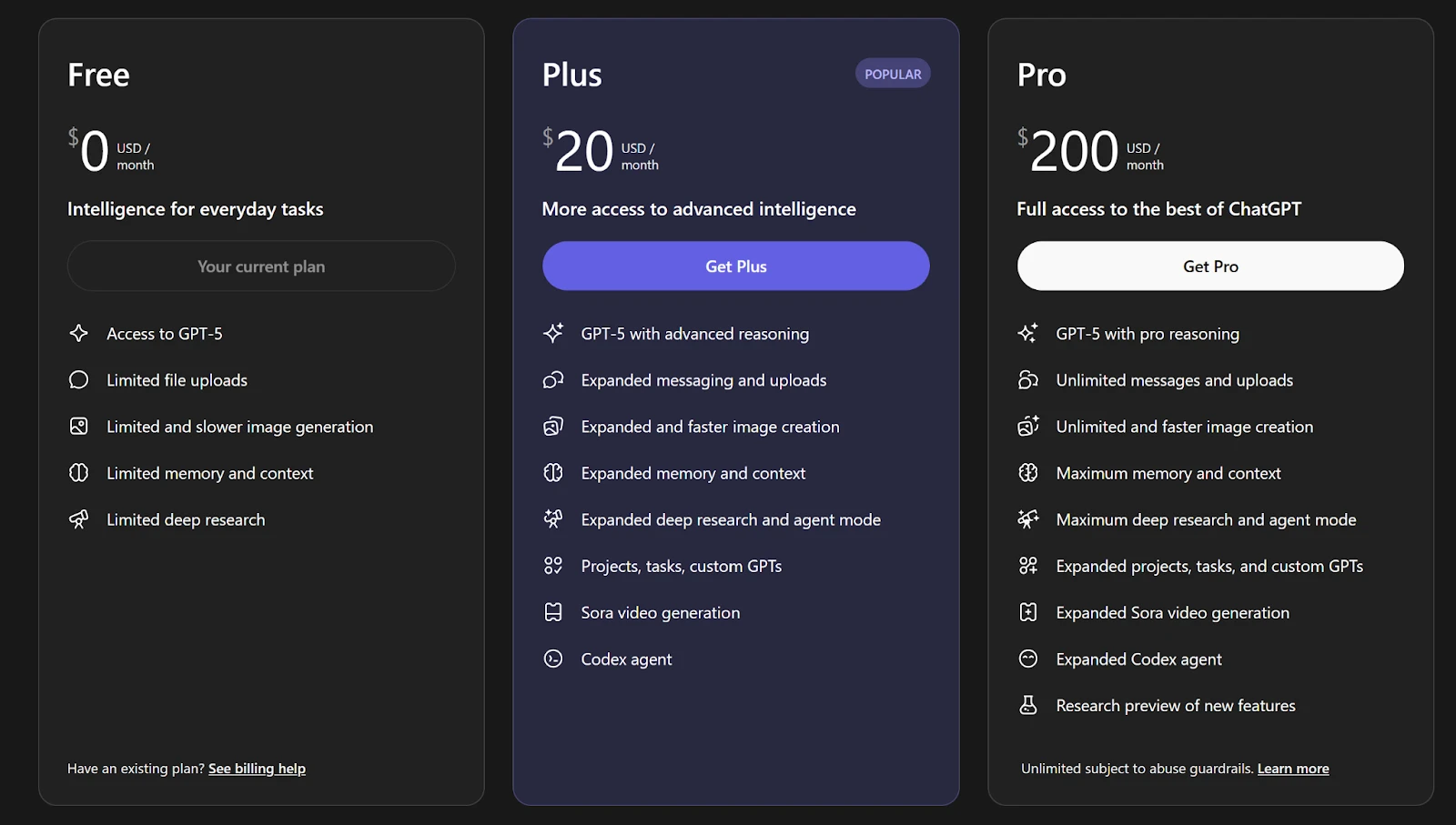
Task: Open the See billing help link
Action: pos(257,769)
